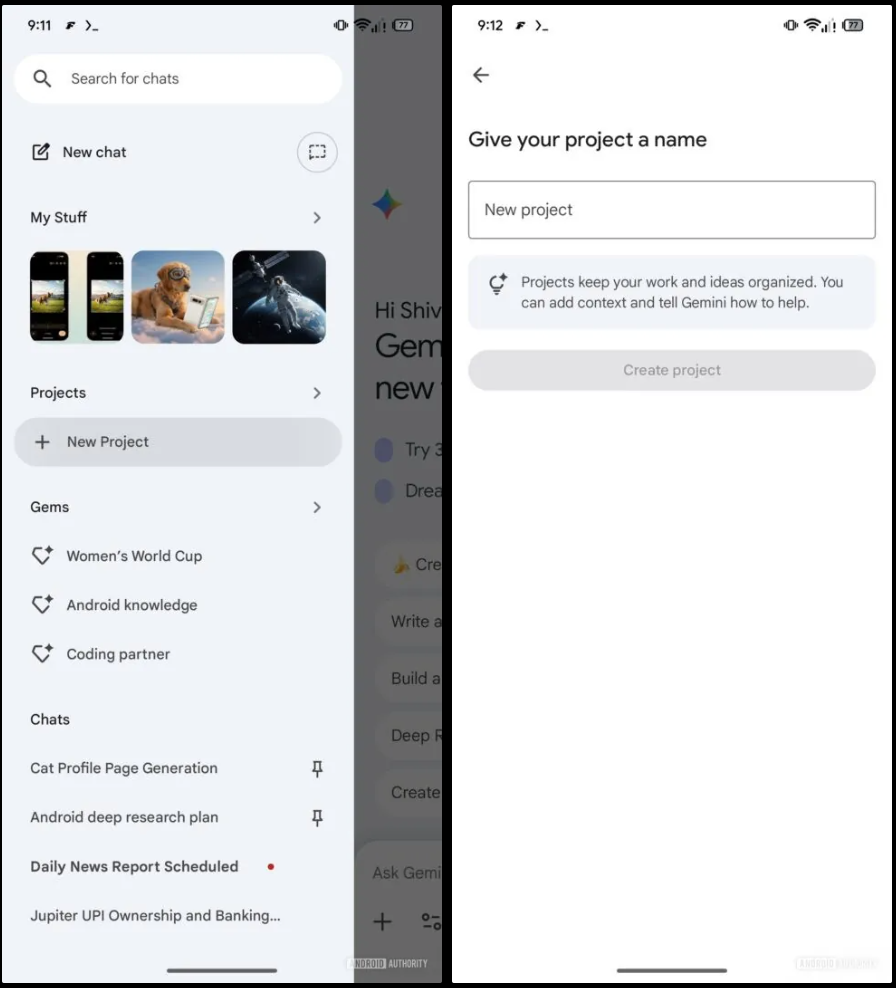Open Daily News Report Scheduled chat
The height and width of the screenshot is (988, 896).
(134, 867)
